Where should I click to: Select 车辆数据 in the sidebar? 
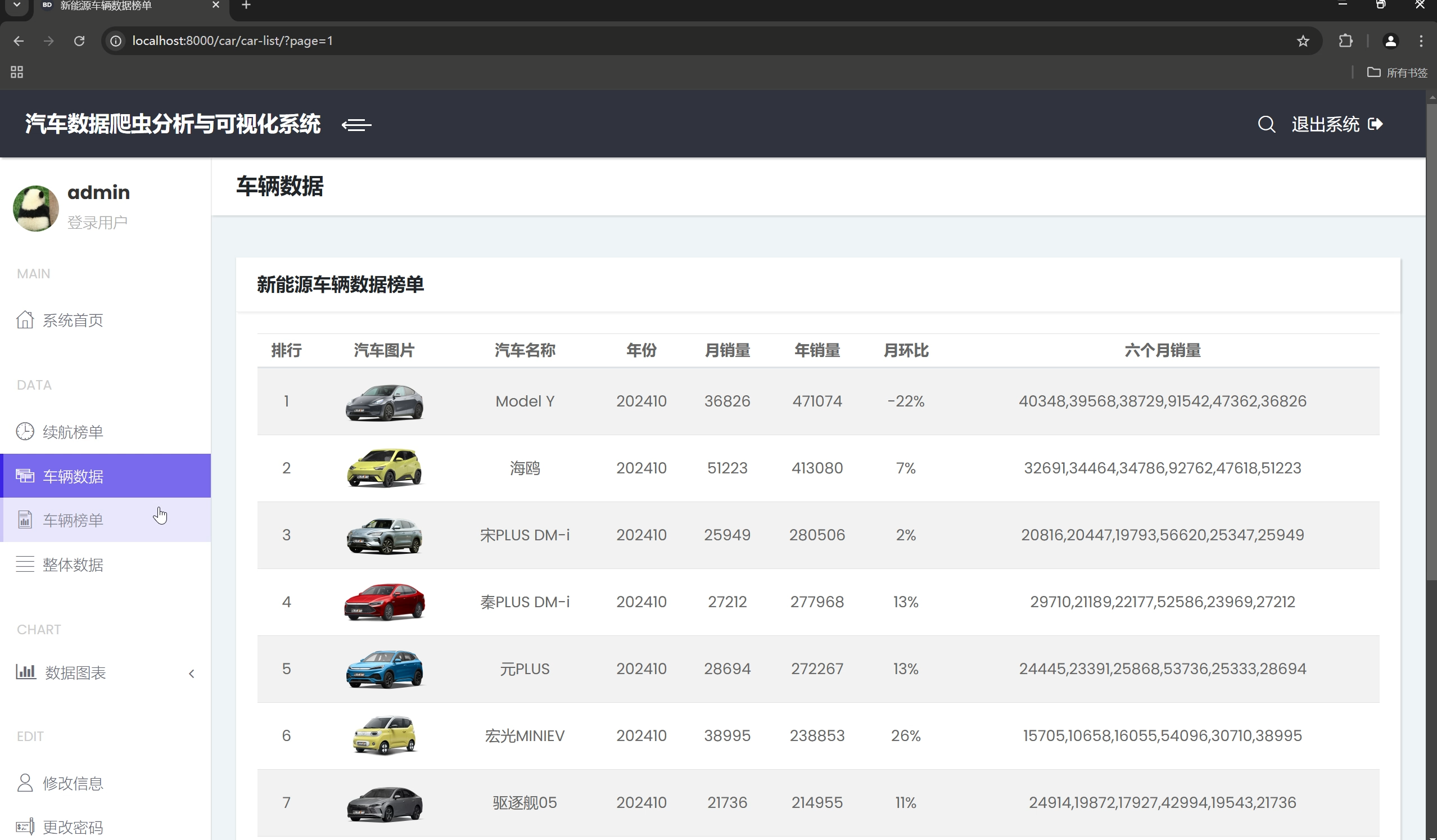pos(106,476)
